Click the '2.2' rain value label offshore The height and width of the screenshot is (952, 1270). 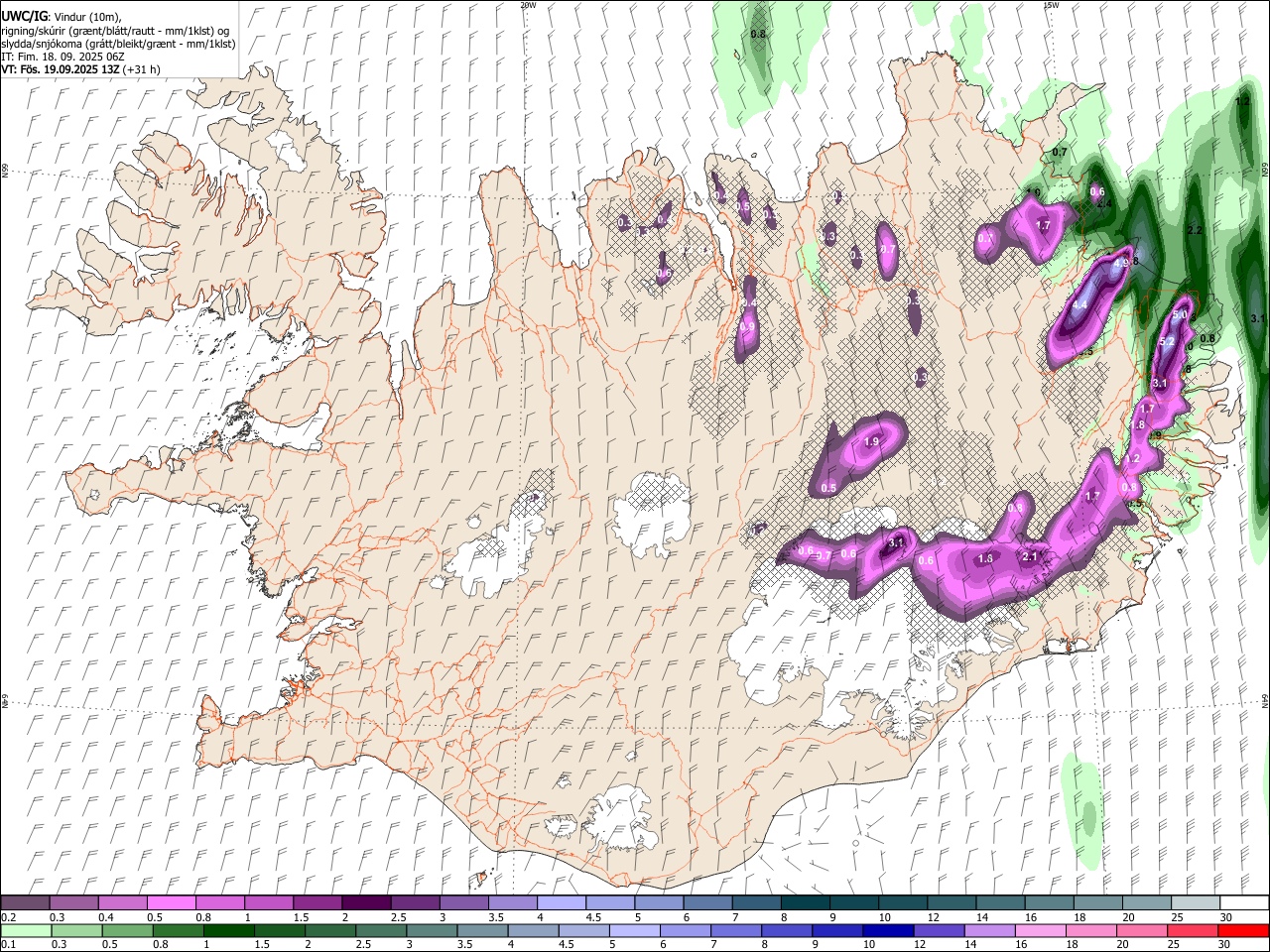pos(1195,230)
